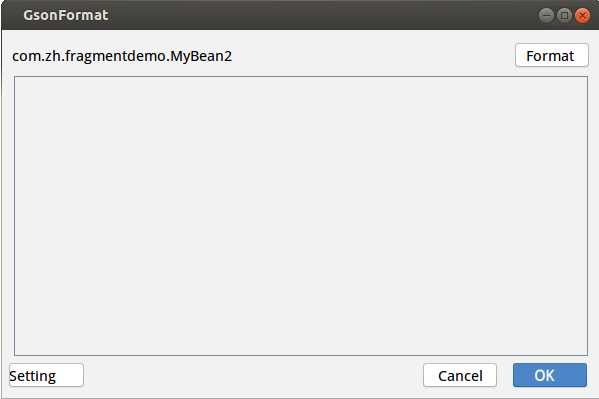Image resolution: width=599 pixels, height=399 pixels.
Task: Open the Setting dialog
Action: pyautogui.click(x=46, y=375)
